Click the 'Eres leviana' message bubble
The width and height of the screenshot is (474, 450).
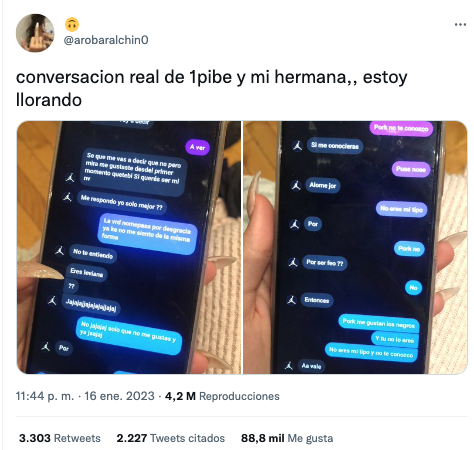pyautogui.click(x=87, y=273)
